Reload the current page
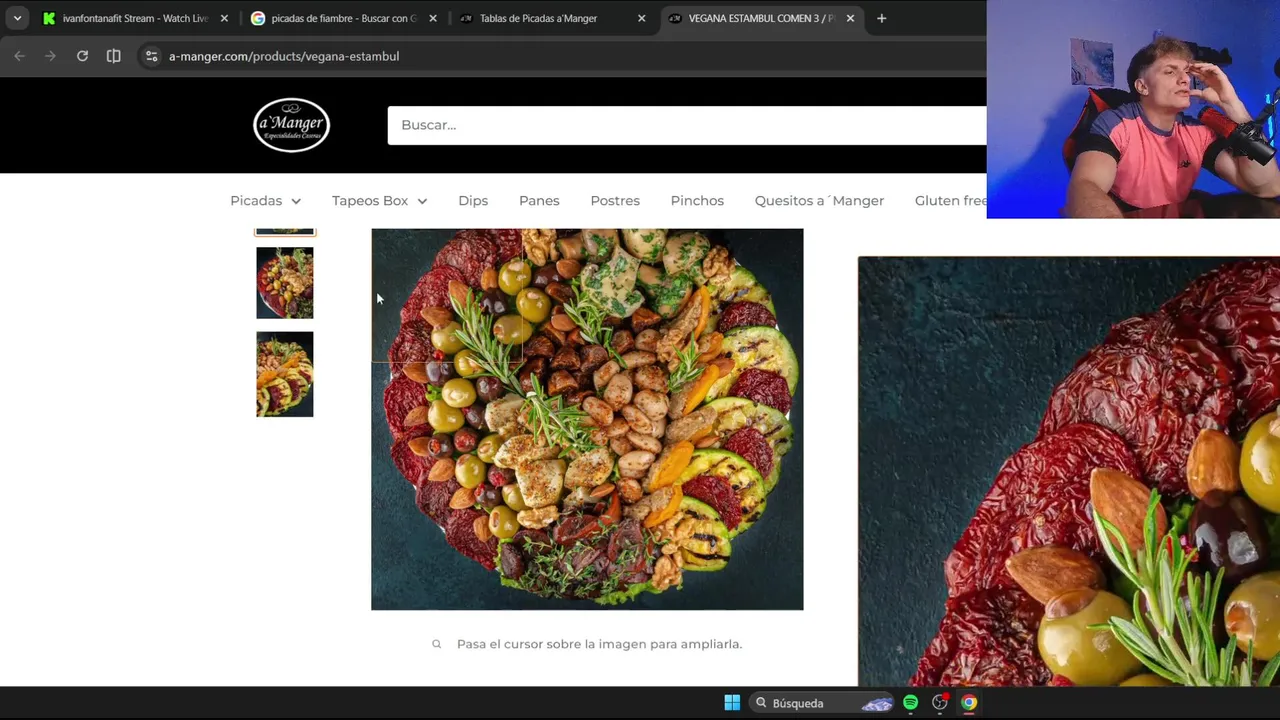 click(82, 56)
